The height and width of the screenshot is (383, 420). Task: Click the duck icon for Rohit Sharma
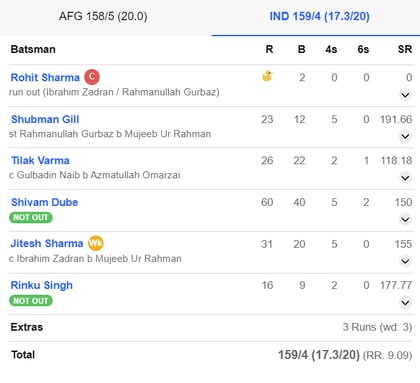[x=267, y=76]
